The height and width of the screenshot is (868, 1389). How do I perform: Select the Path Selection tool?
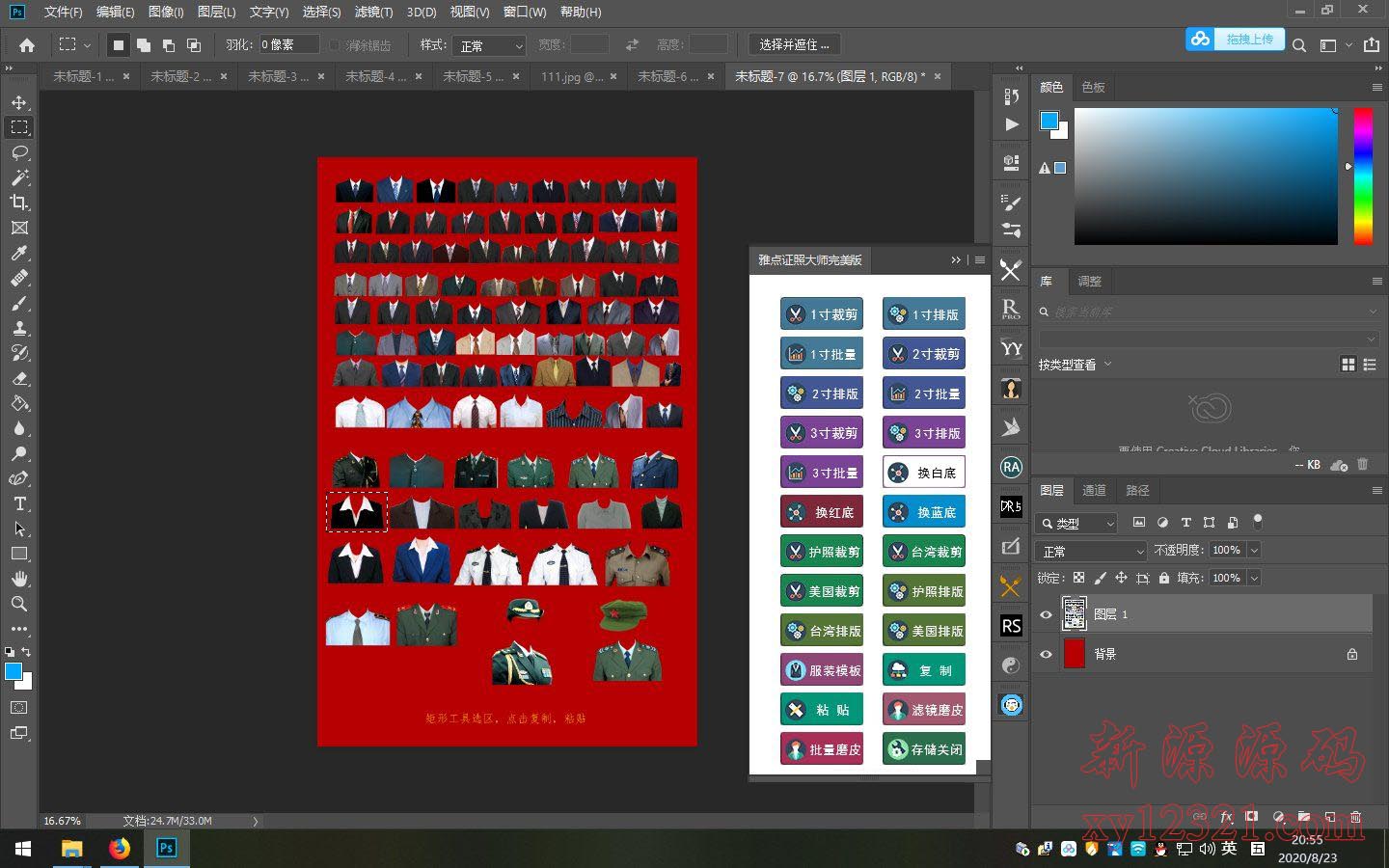click(x=19, y=529)
